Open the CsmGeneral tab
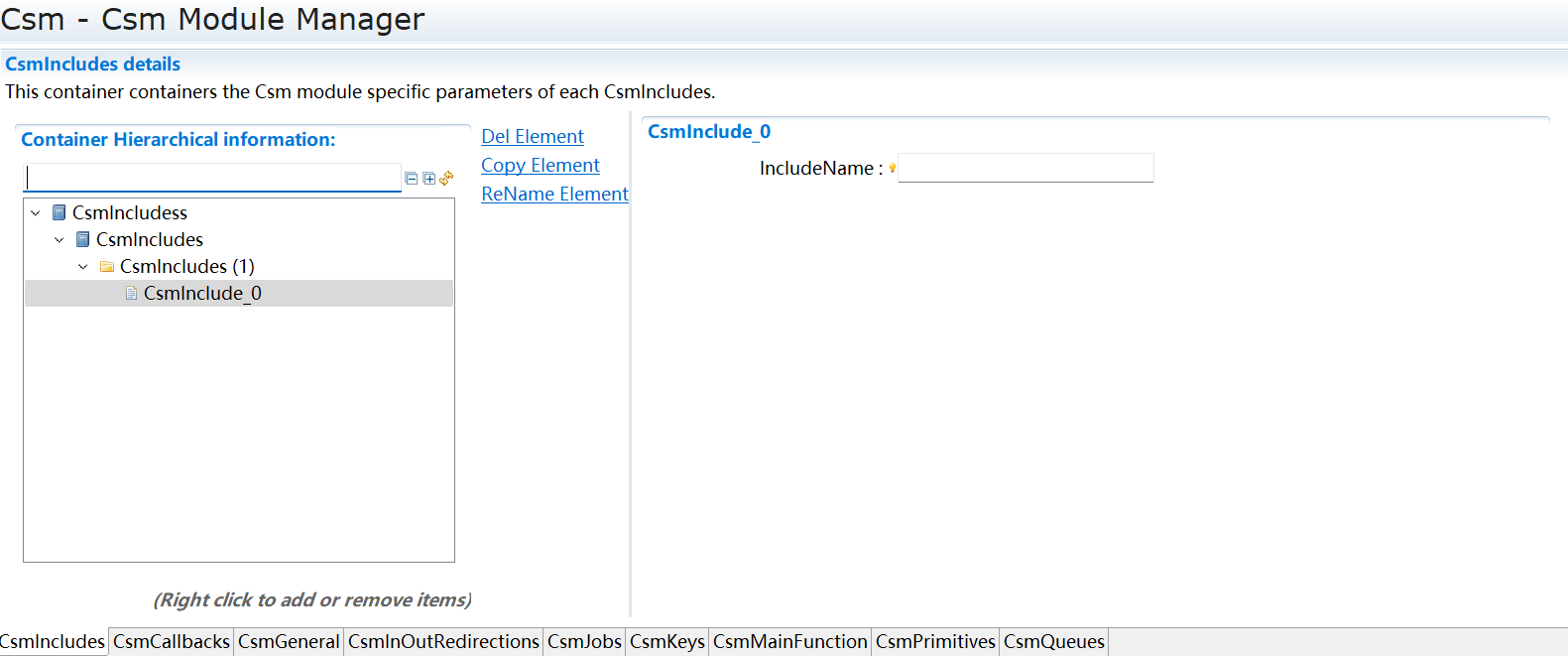1568x658 pixels. click(x=289, y=642)
